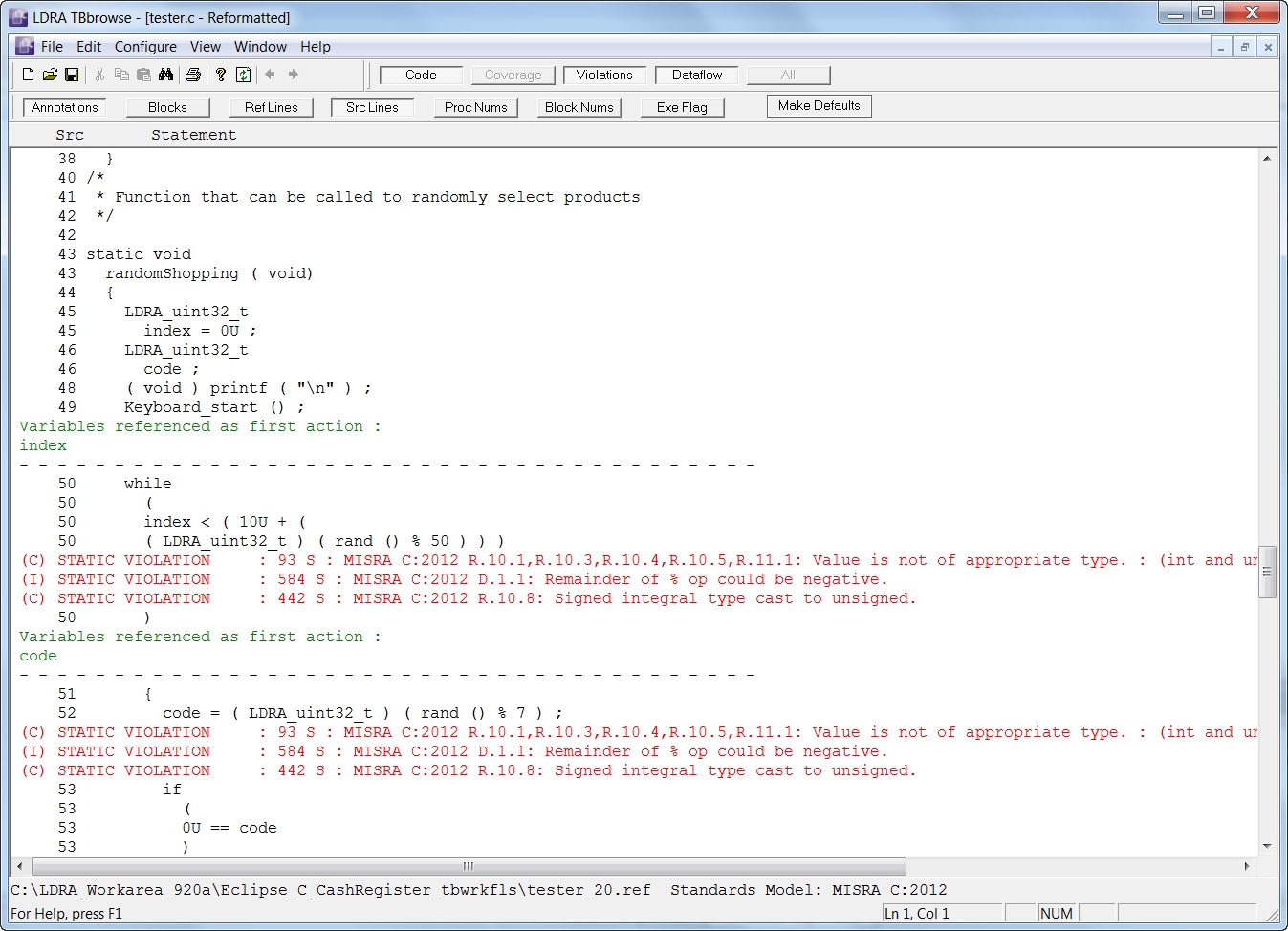Click the 'Keyboard_start () ;' line
The width and height of the screenshot is (1288, 931).
pos(214,407)
